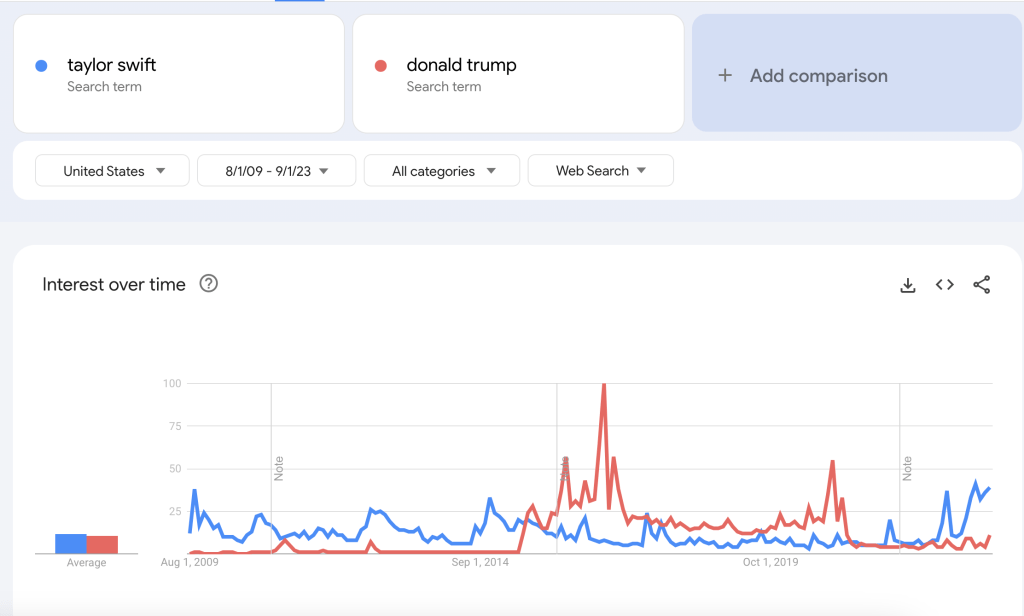The width and height of the screenshot is (1024, 616).
Task: Click the tallest red peak at 100
Action: tap(604, 385)
